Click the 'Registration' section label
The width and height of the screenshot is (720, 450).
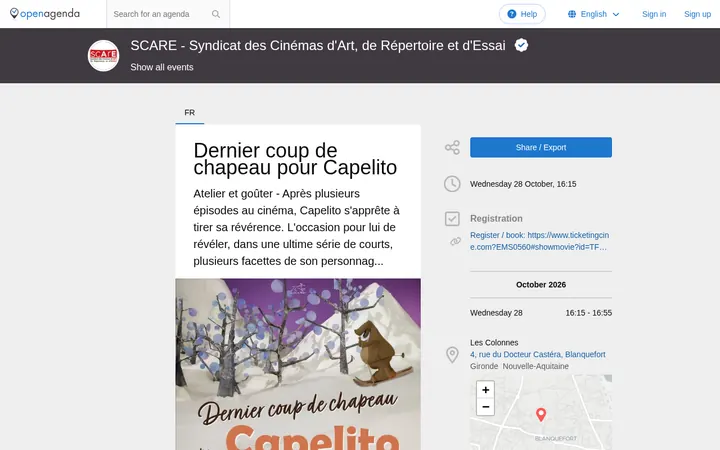point(496,219)
